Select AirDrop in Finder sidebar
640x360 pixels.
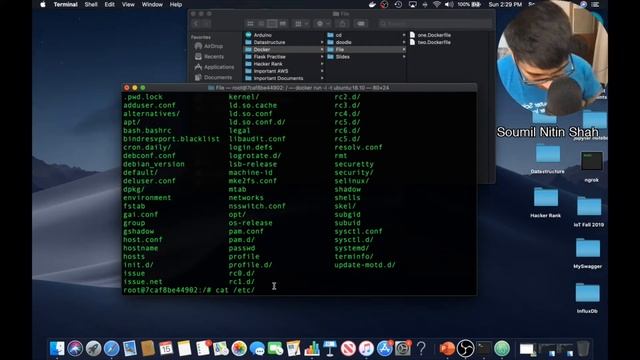pos(209,46)
